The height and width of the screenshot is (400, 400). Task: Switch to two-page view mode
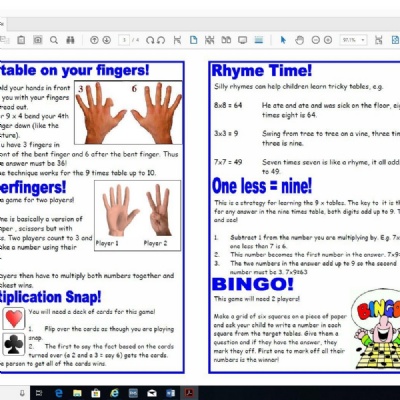click(x=226, y=40)
